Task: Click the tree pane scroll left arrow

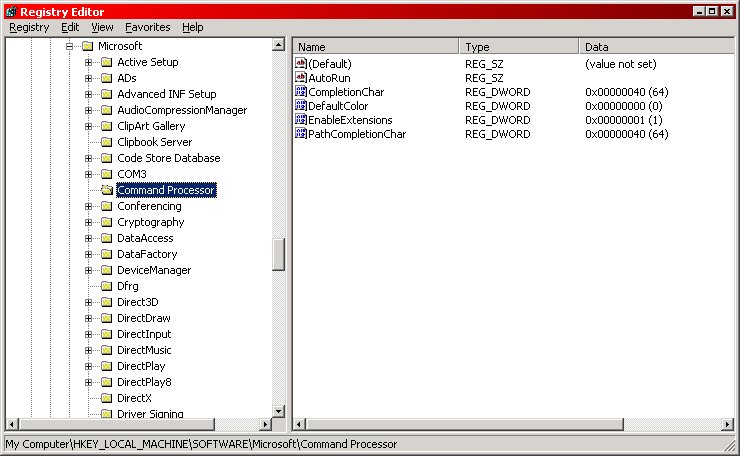Action: [12, 424]
